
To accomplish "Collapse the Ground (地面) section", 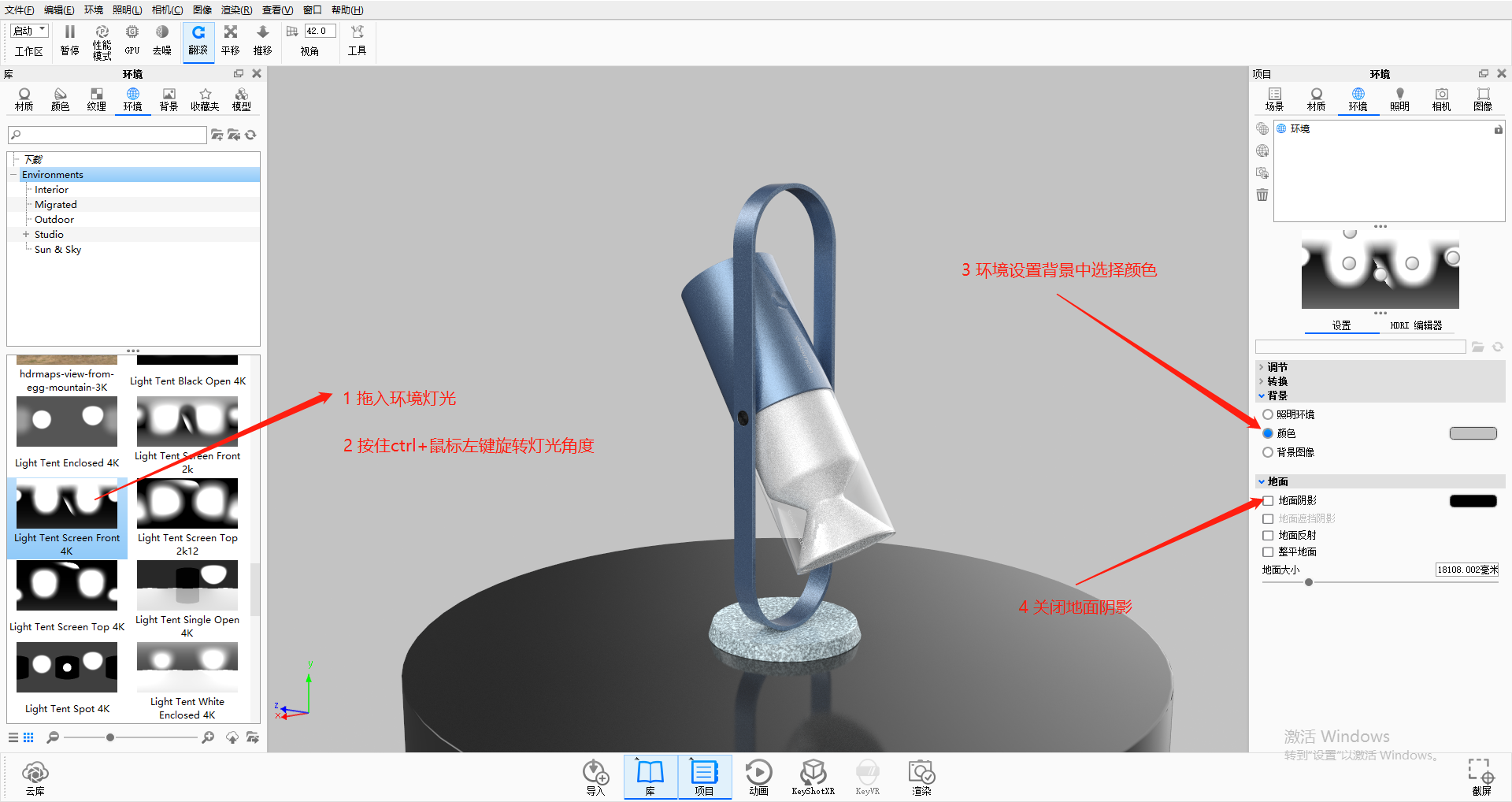I will coord(1262,482).
